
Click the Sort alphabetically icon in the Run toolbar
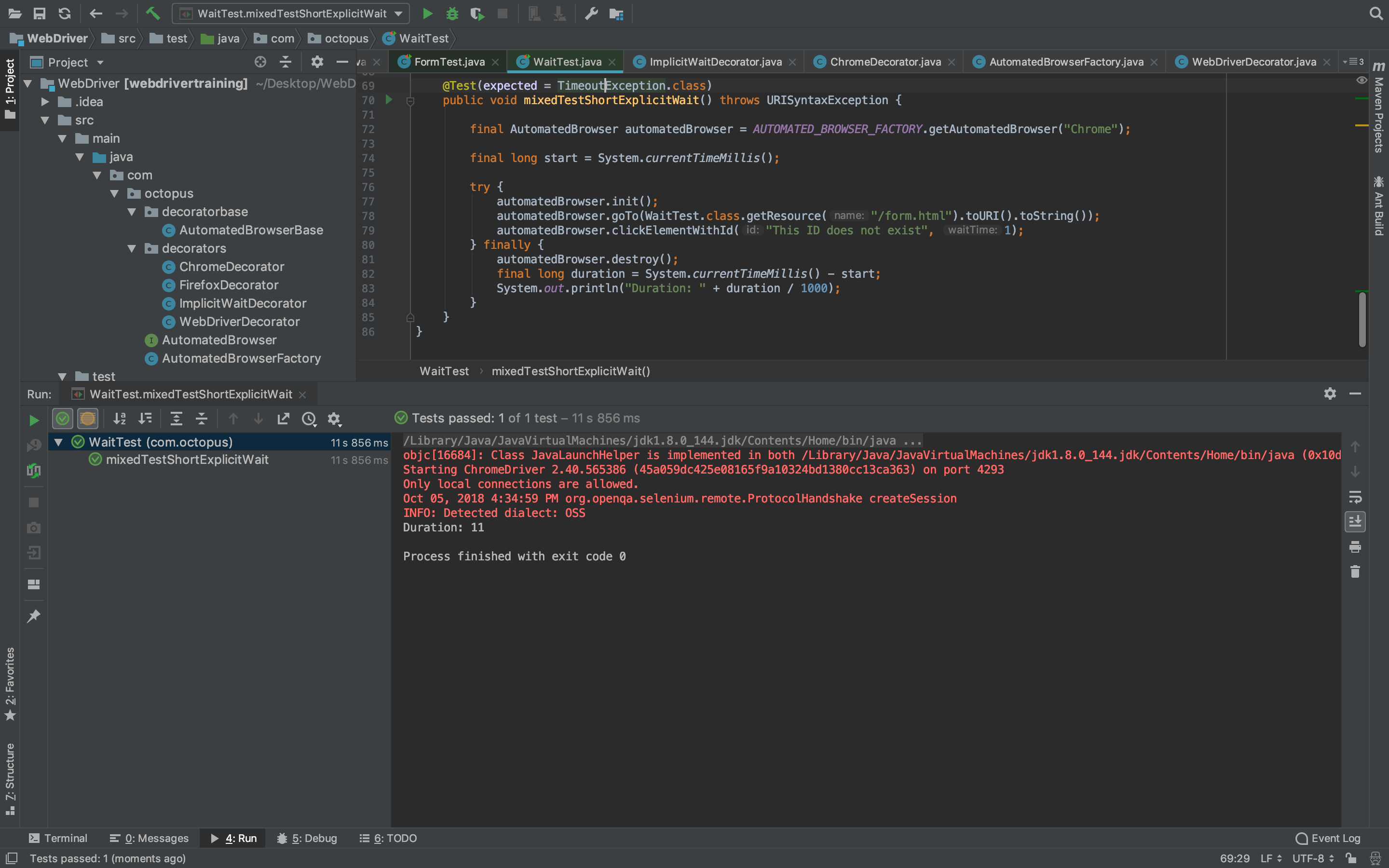tap(120, 419)
